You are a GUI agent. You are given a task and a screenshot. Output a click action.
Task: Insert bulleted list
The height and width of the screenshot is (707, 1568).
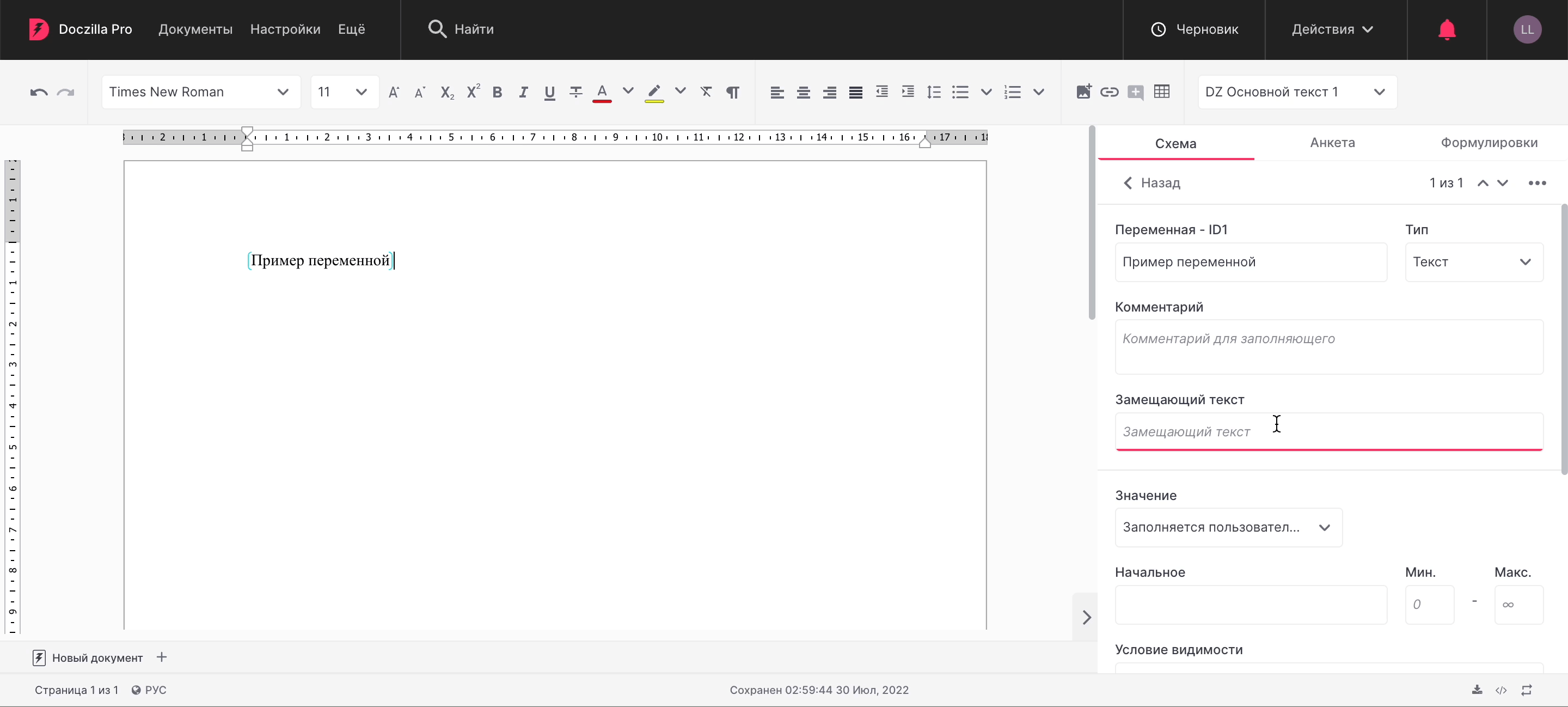[x=960, y=92]
